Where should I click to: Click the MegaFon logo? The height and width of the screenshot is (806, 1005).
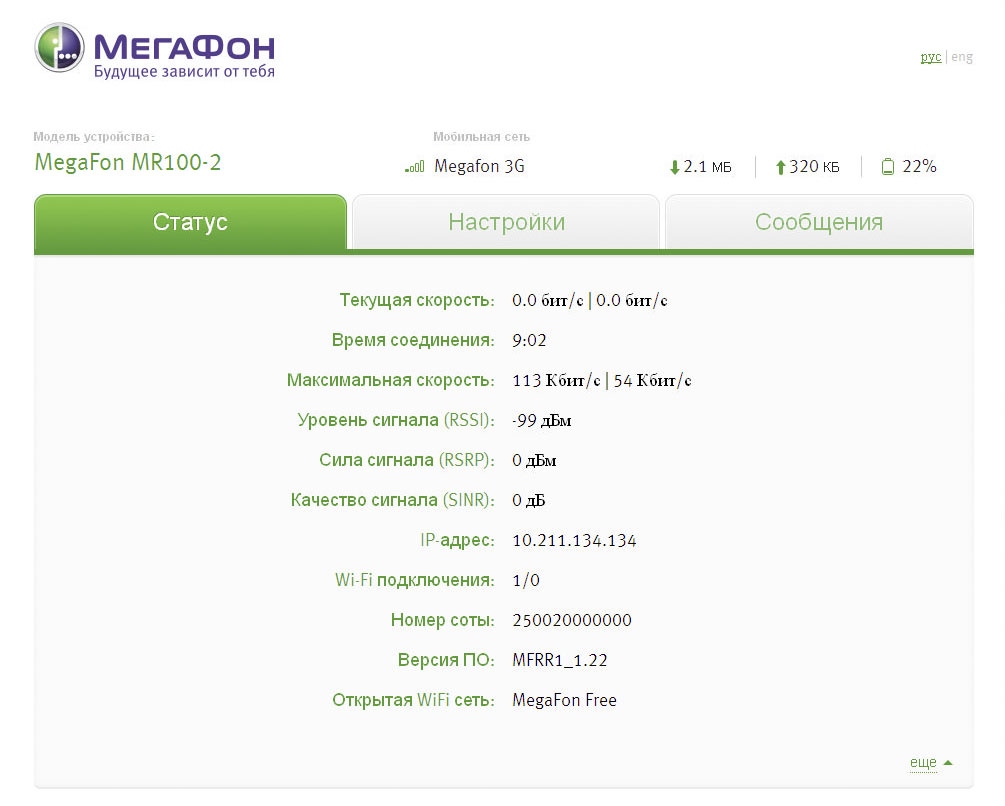coord(154,49)
